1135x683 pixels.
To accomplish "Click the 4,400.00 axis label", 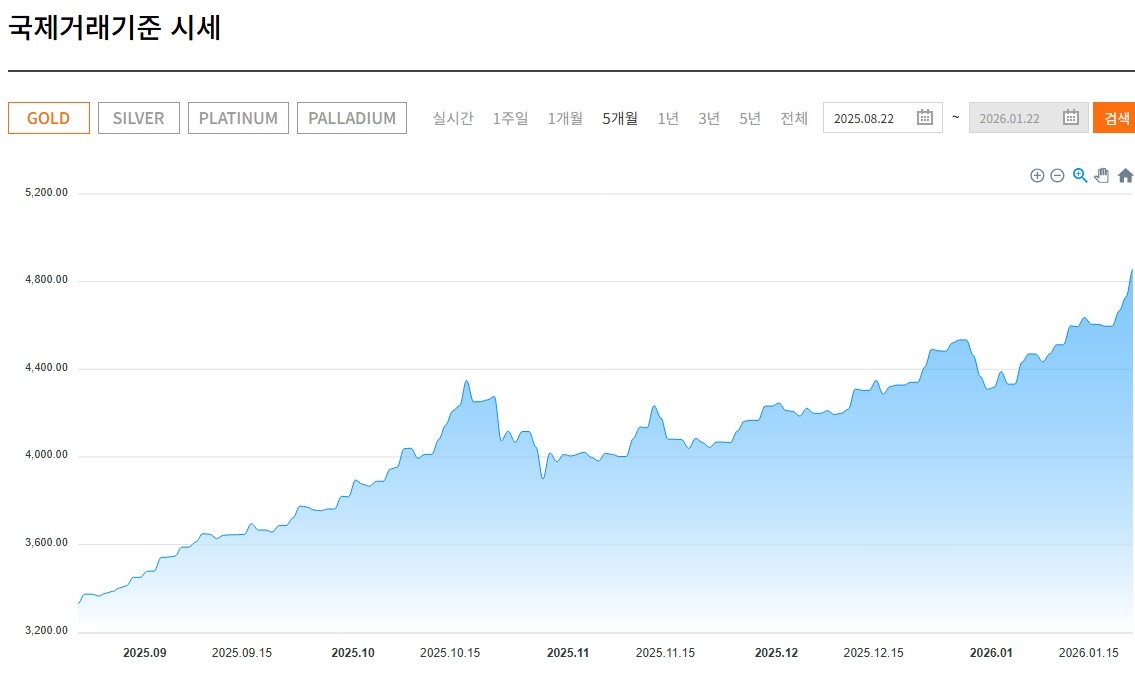I will 46,368.
